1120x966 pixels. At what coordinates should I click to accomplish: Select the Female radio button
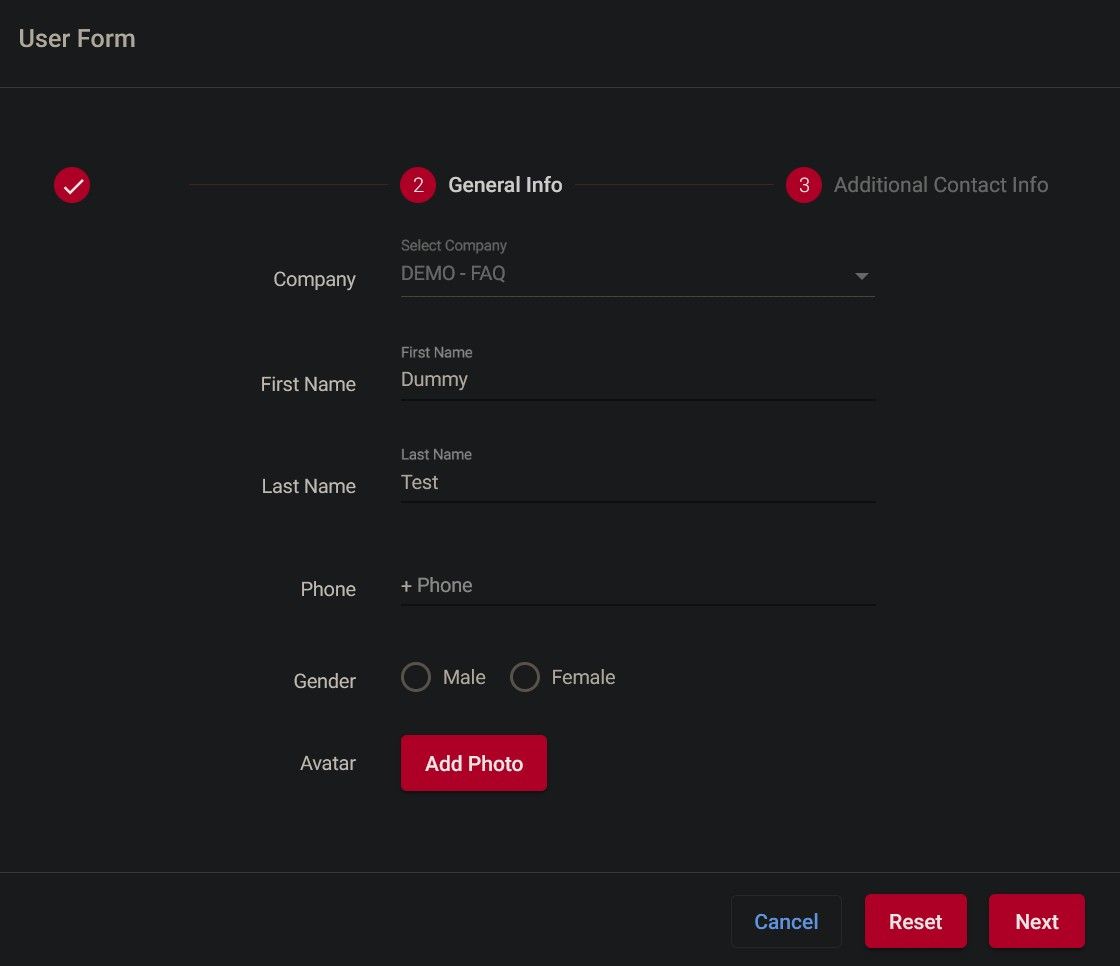tap(525, 678)
